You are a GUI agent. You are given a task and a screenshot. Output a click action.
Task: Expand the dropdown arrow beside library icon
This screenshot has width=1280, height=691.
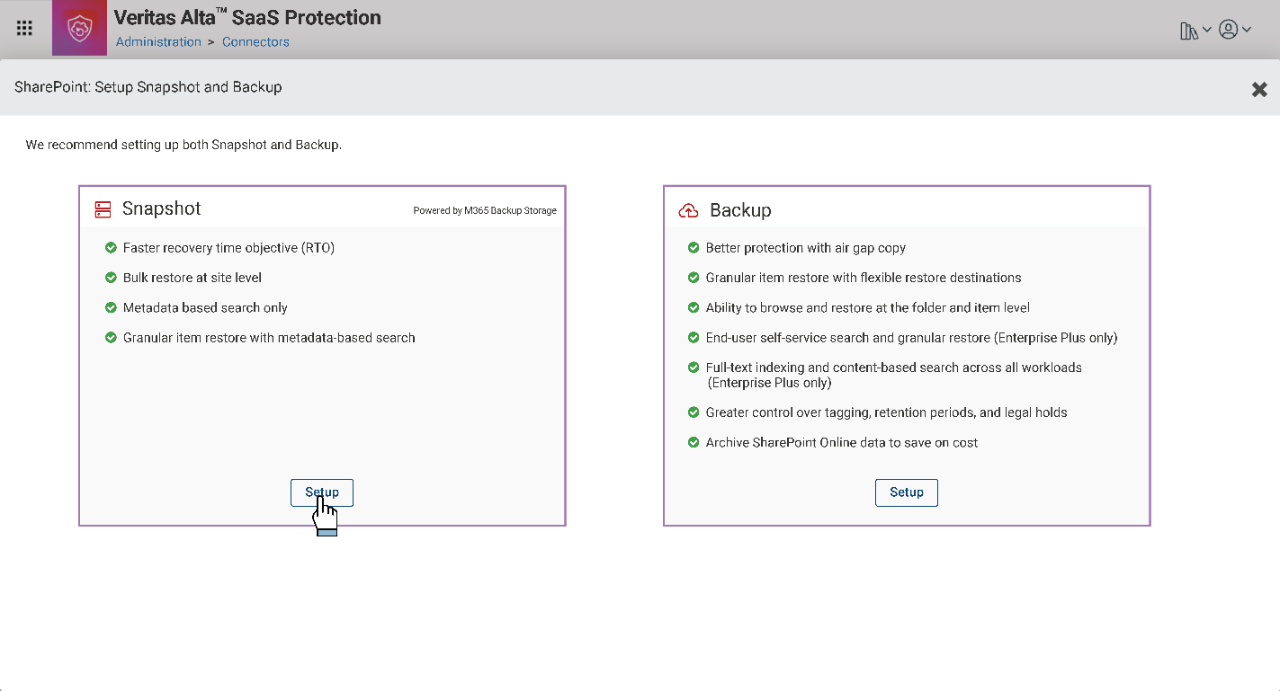(x=1207, y=30)
